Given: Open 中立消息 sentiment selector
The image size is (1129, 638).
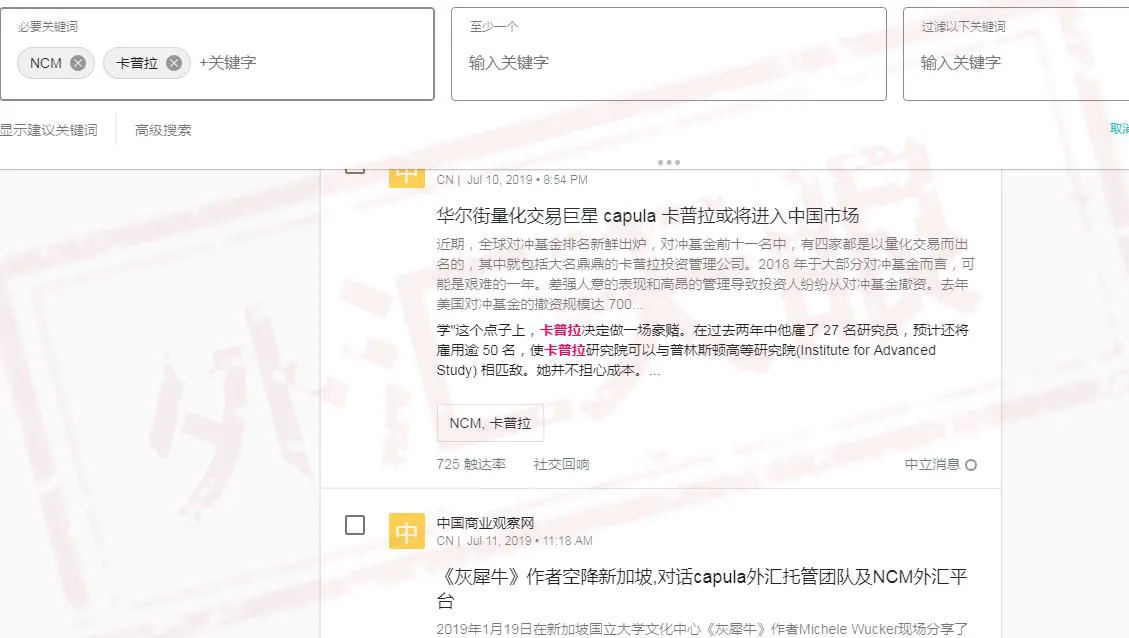Looking at the screenshot, I should (x=940, y=464).
